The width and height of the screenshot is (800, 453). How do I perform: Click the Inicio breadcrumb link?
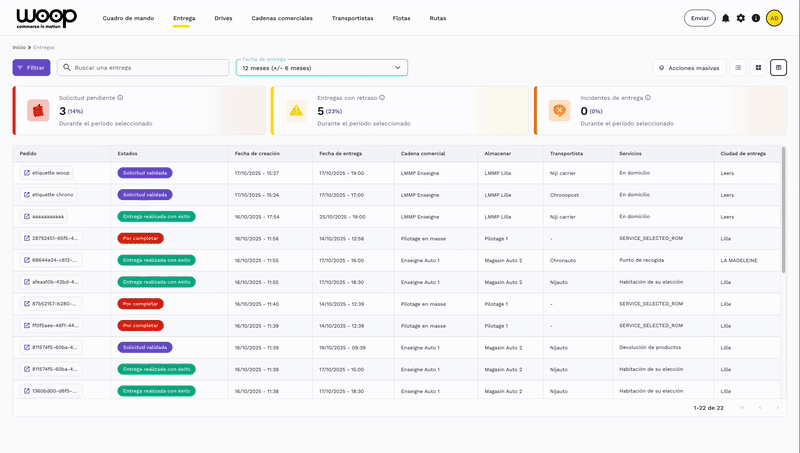(x=19, y=47)
